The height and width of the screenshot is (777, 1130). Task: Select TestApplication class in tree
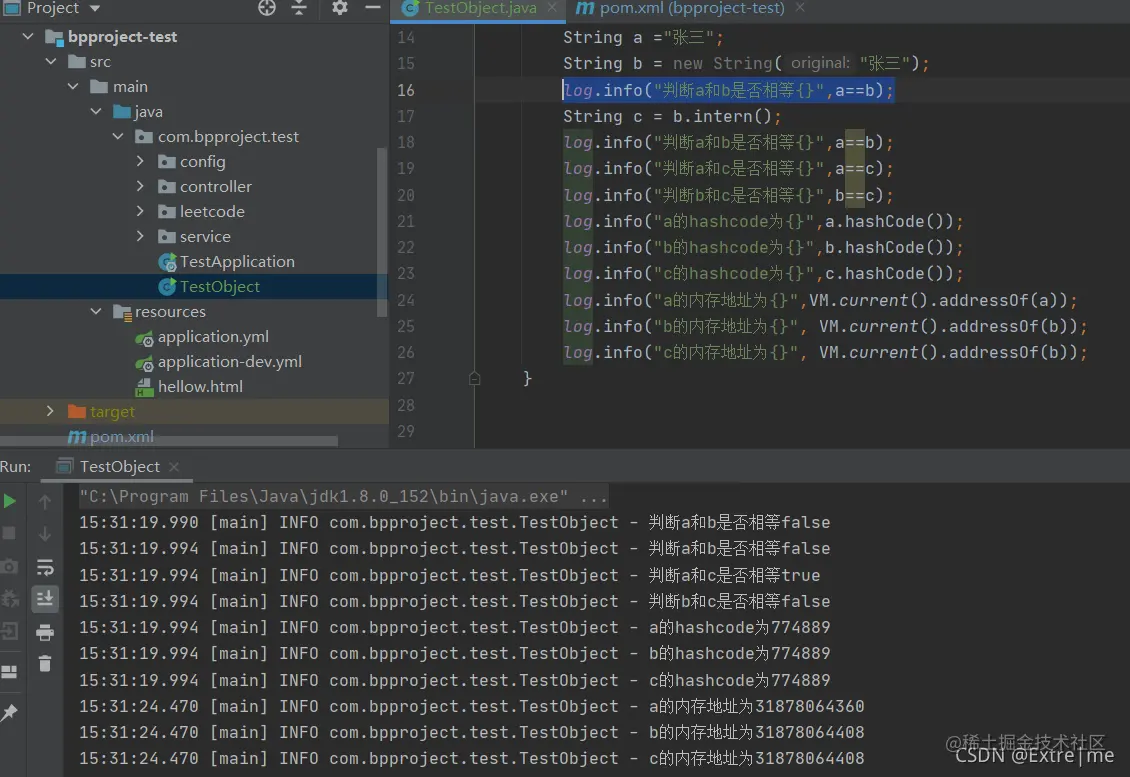pos(237,262)
